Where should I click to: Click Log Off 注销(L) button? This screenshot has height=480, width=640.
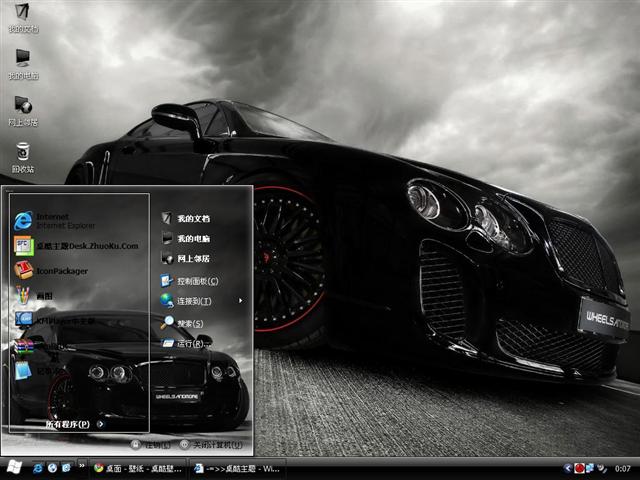pos(150,445)
